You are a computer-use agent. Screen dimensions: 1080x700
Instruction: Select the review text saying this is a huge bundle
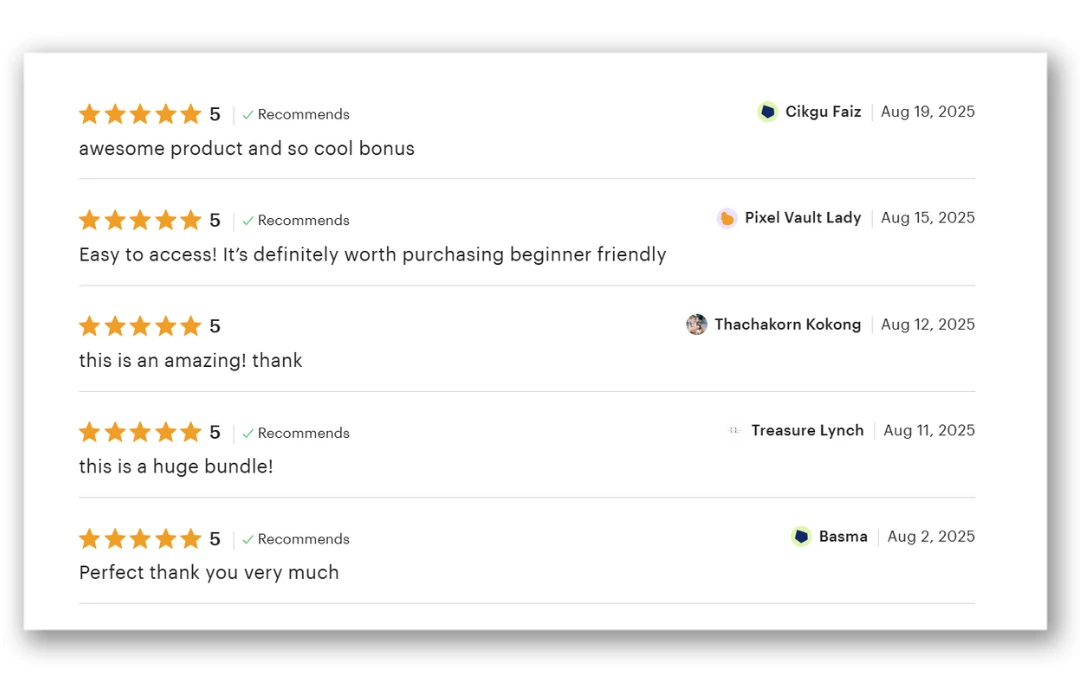[x=176, y=466]
